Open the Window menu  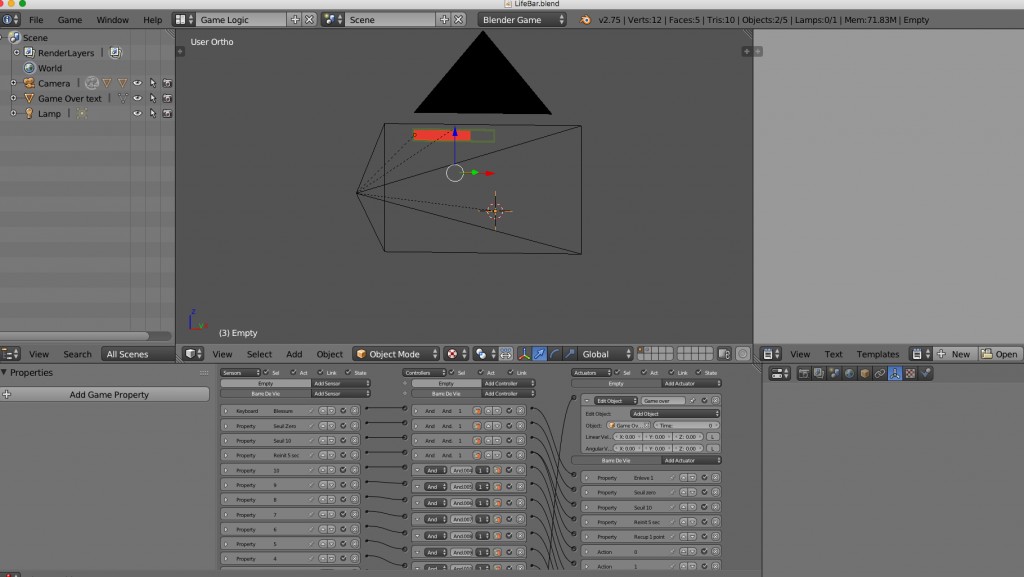(112, 20)
